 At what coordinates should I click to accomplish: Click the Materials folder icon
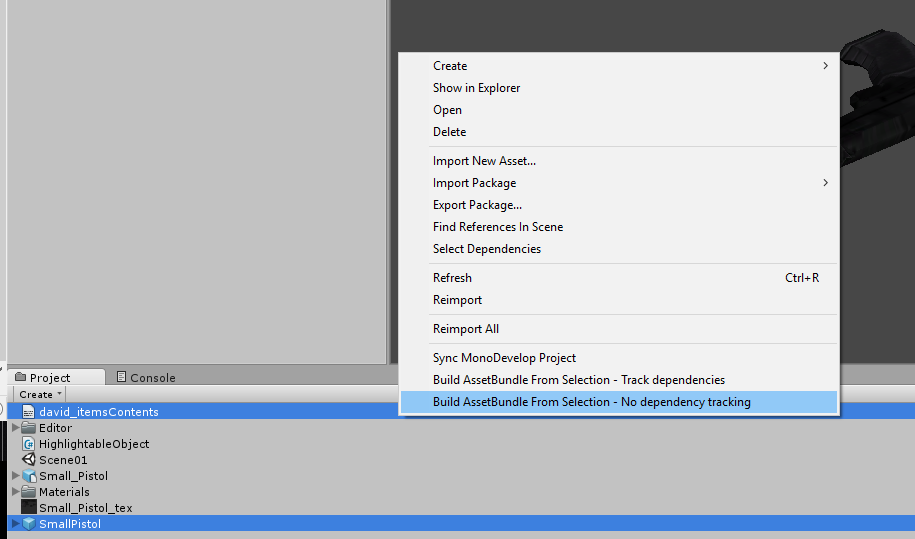pos(28,491)
